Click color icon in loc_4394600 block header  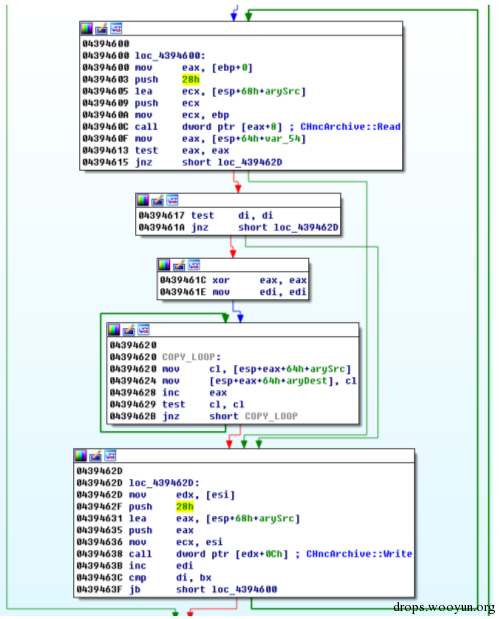(86, 28)
